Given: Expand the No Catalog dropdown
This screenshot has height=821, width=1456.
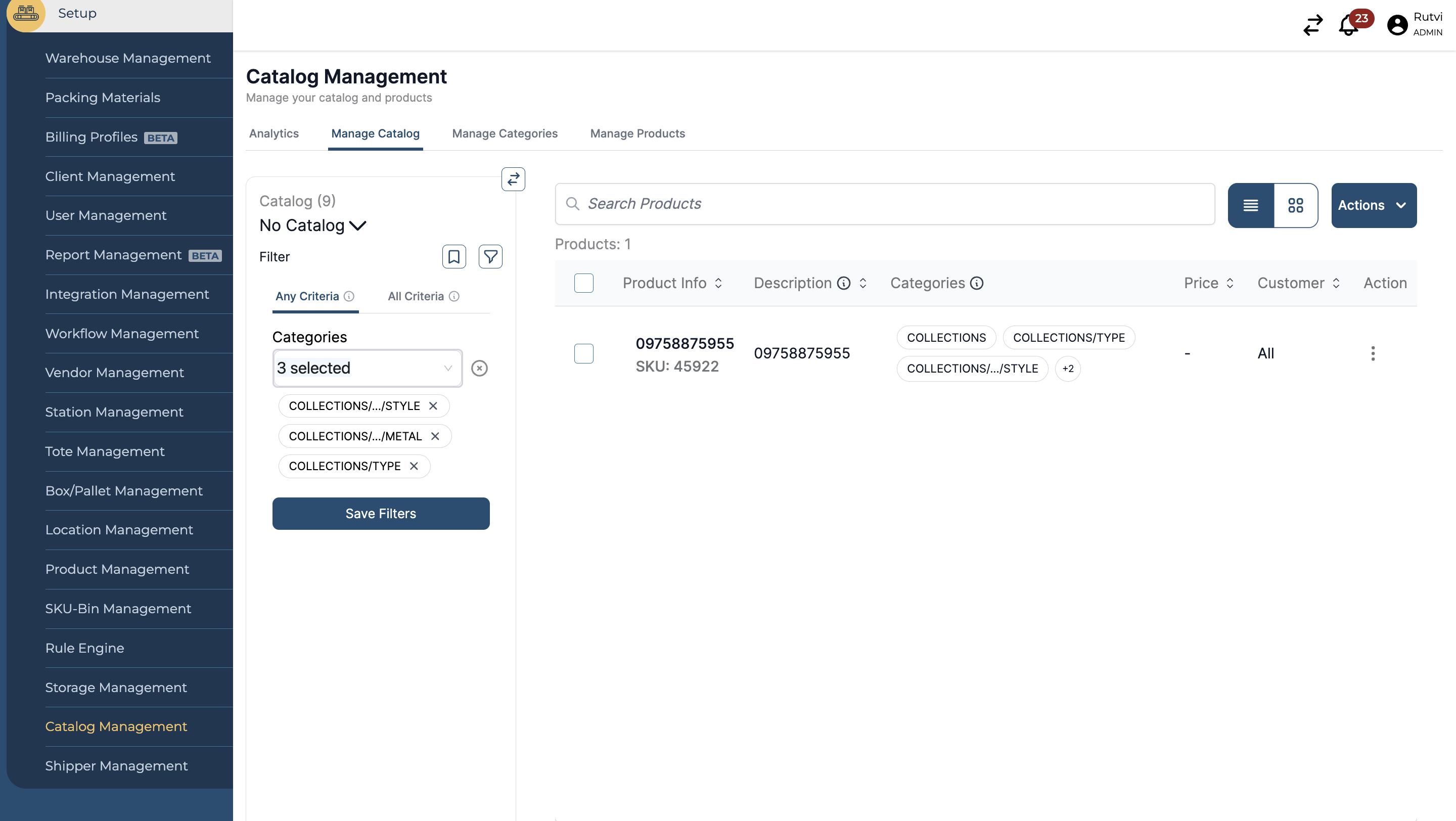Looking at the screenshot, I should click(x=312, y=225).
